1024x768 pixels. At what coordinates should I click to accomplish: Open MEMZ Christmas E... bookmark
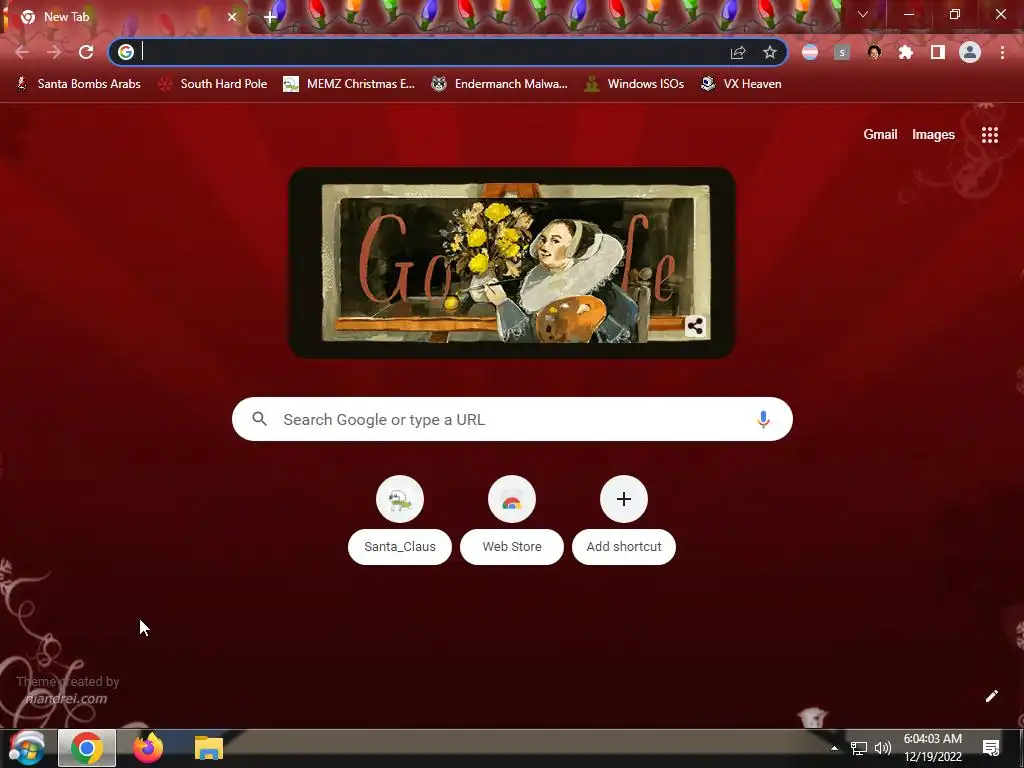pos(349,84)
